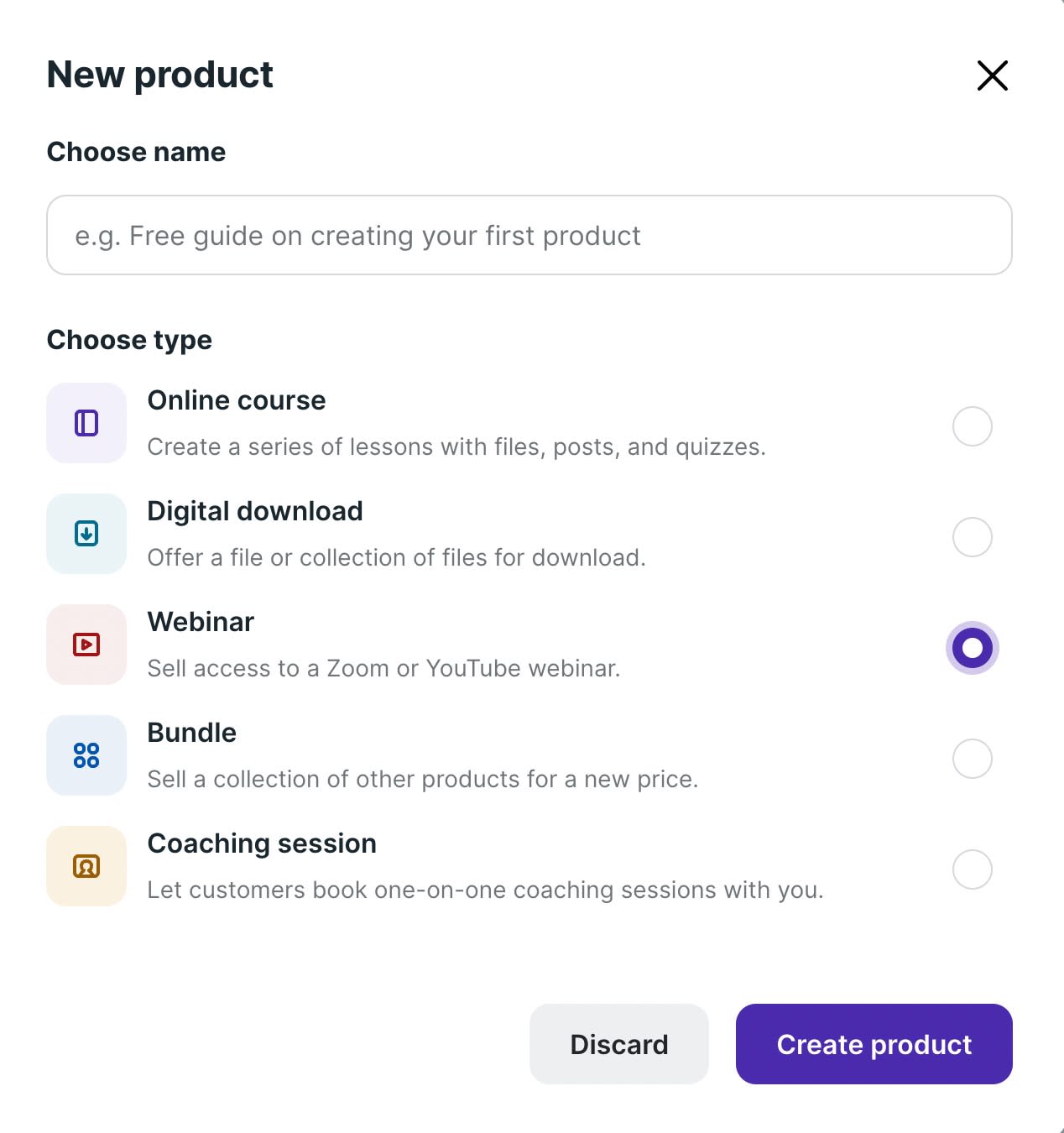This screenshot has width=1064, height=1133.
Task: Click the Zoom or YouTube webinar description
Action: (383, 668)
